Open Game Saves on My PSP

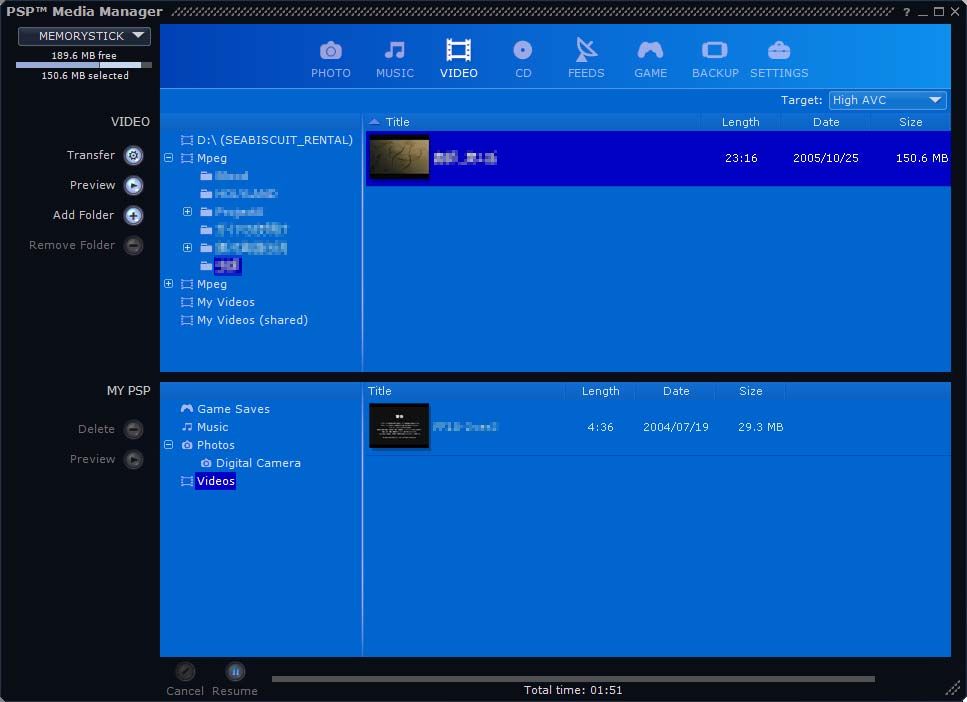pyautogui.click(x=233, y=409)
